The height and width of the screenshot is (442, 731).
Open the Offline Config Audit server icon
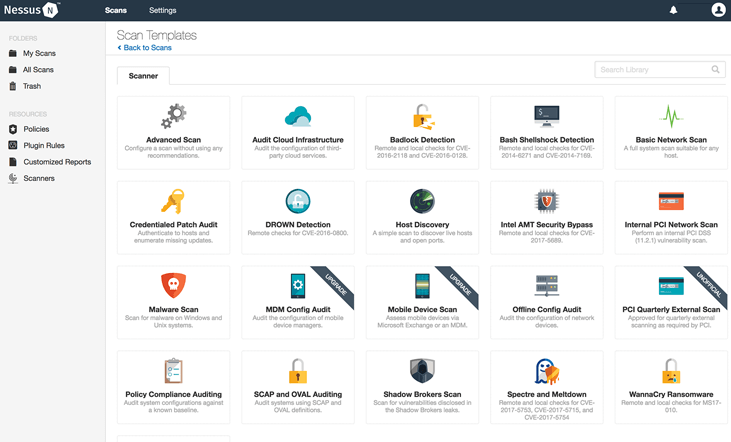pyautogui.click(x=546, y=286)
